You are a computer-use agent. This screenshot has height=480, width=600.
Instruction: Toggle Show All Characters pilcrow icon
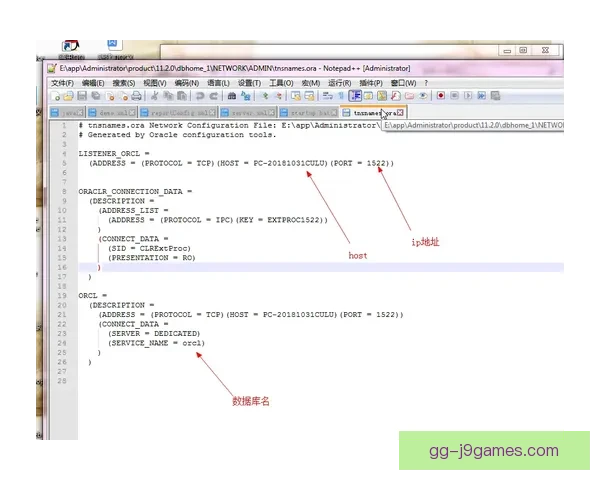[x=341, y=96]
